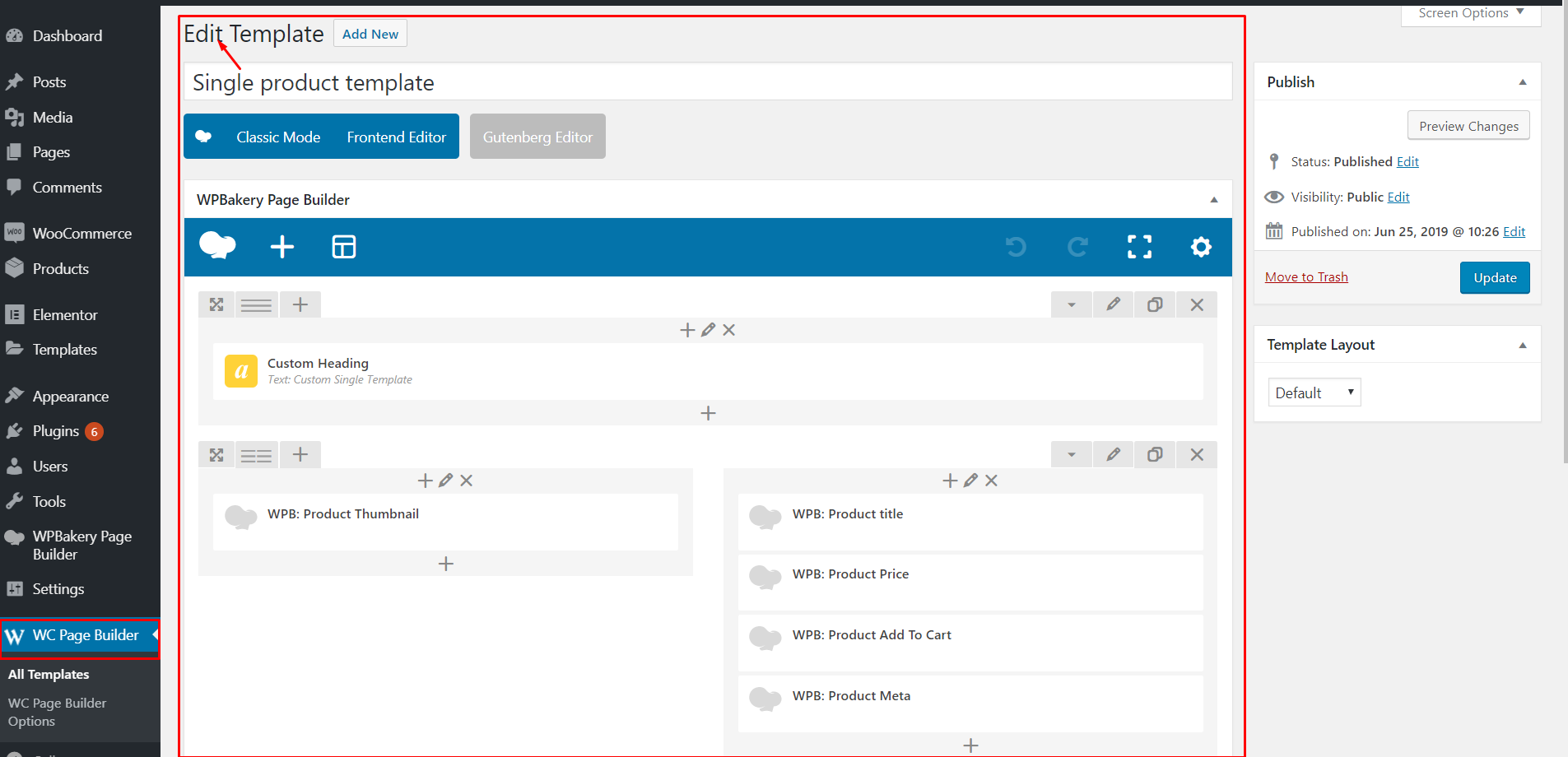Image resolution: width=1568 pixels, height=757 pixels.
Task: Edit the Published status link
Action: [x=1407, y=162]
